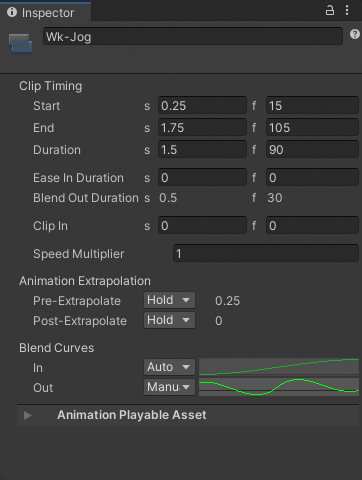362x480 pixels.
Task: Click the Start seconds field showing 0.25
Action: [202, 106]
